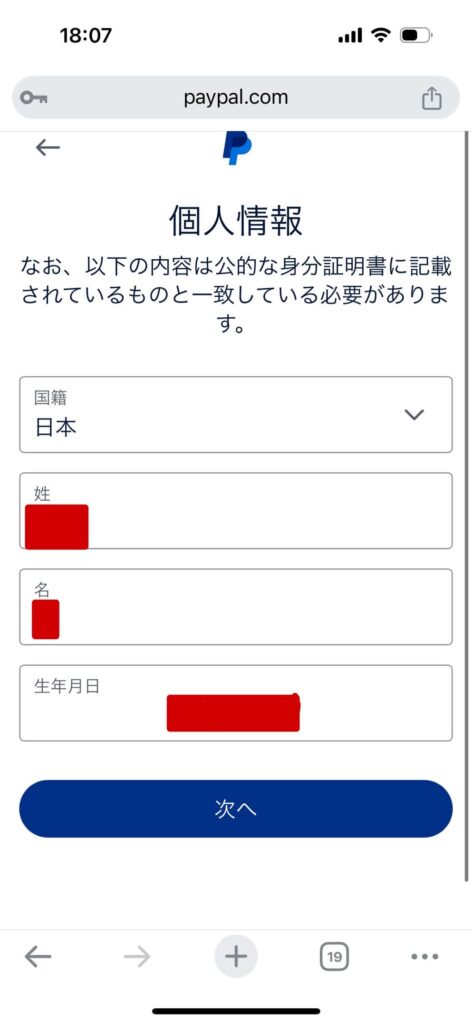Tap the browser forward arrow in bottom toolbar
This screenshot has height=1024, width=472.
point(137,957)
